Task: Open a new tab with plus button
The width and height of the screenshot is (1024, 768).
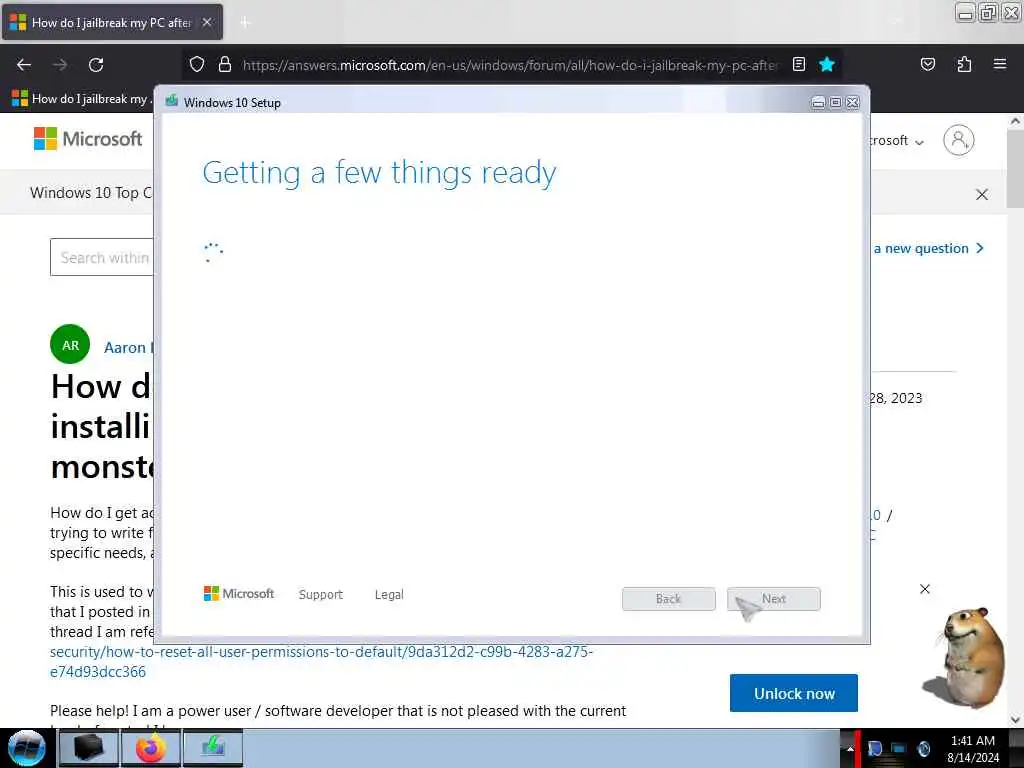Action: pyautogui.click(x=245, y=23)
